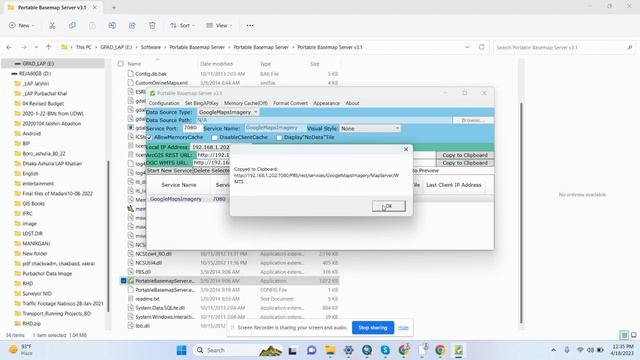
Task: Open the See more ellipsis menu
Action: point(250,25)
